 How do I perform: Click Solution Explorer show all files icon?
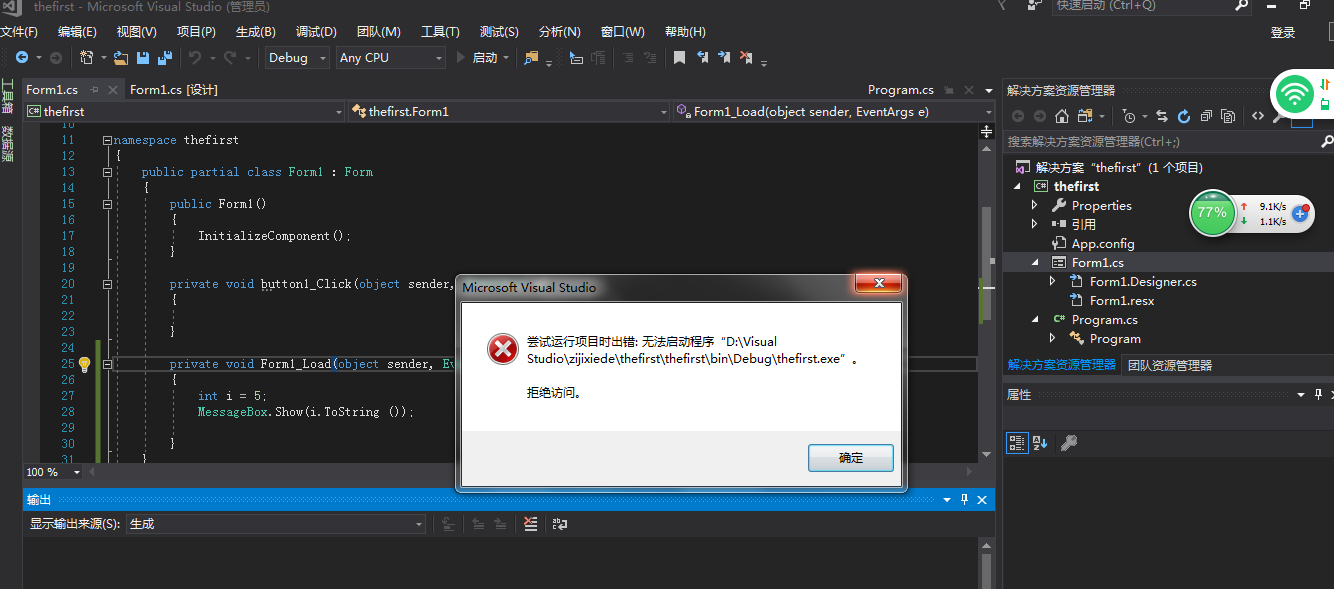(1228, 116)
